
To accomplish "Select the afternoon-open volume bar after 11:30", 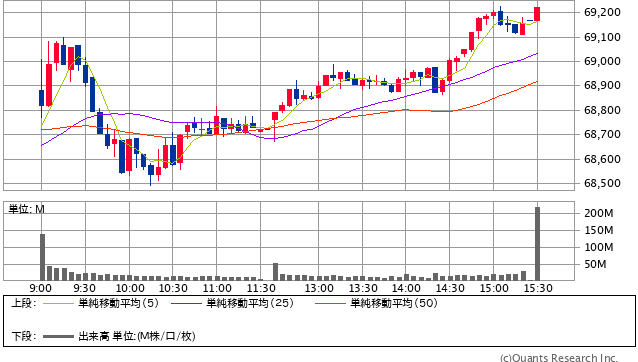I will [x=275, y=272].
